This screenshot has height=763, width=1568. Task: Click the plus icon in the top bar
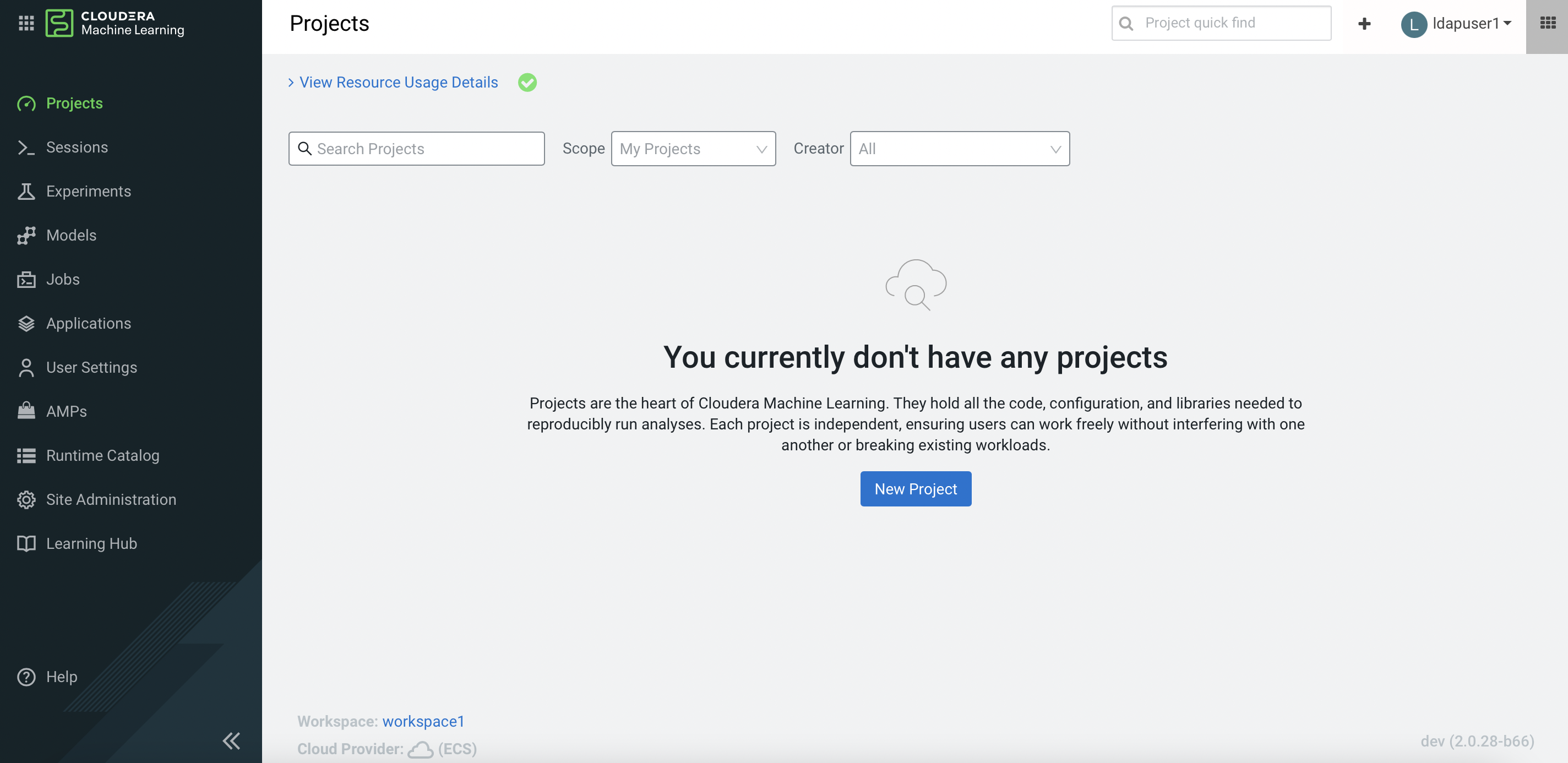1364,24
